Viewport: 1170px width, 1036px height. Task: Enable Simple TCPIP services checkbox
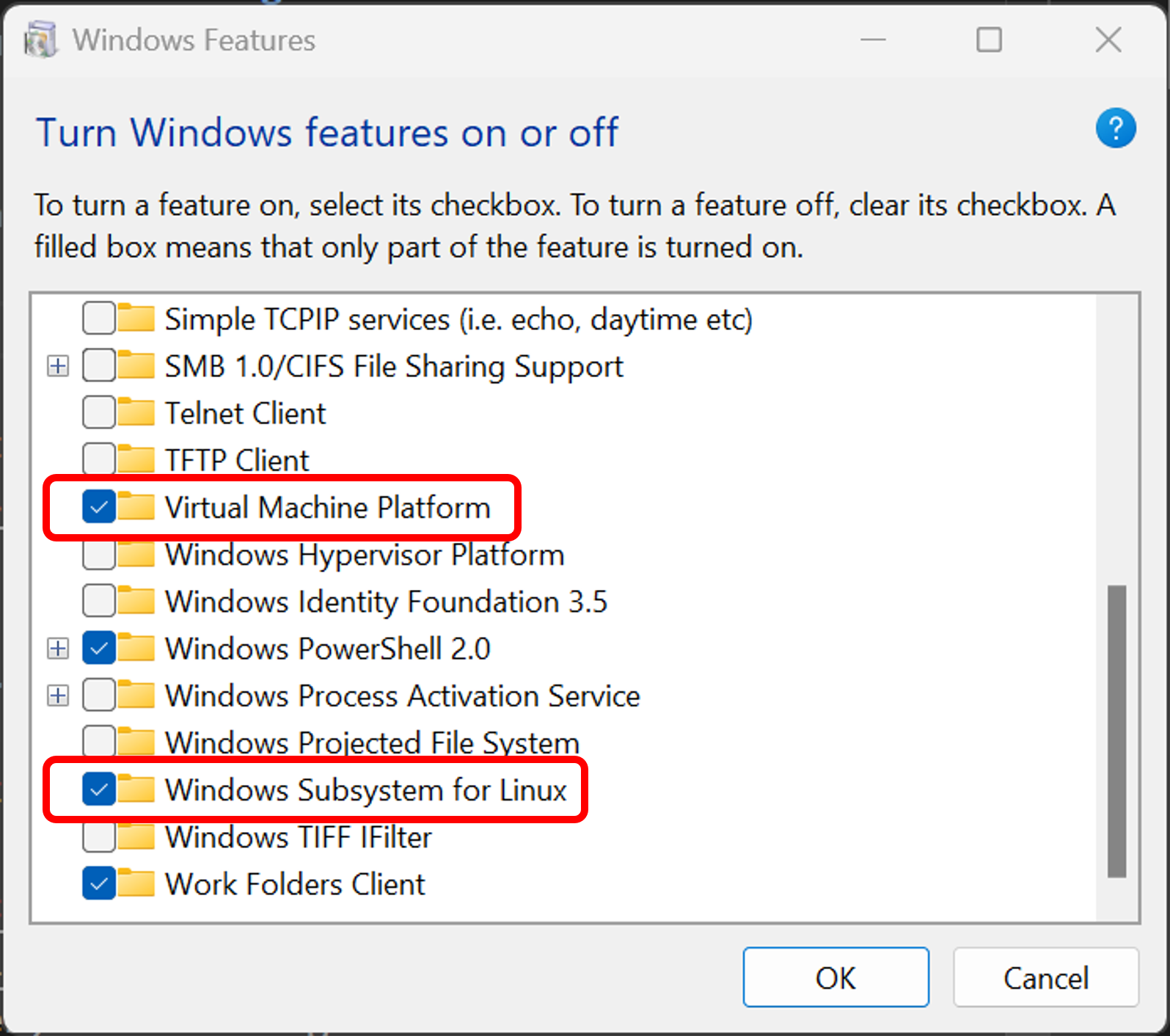[99, 318]
